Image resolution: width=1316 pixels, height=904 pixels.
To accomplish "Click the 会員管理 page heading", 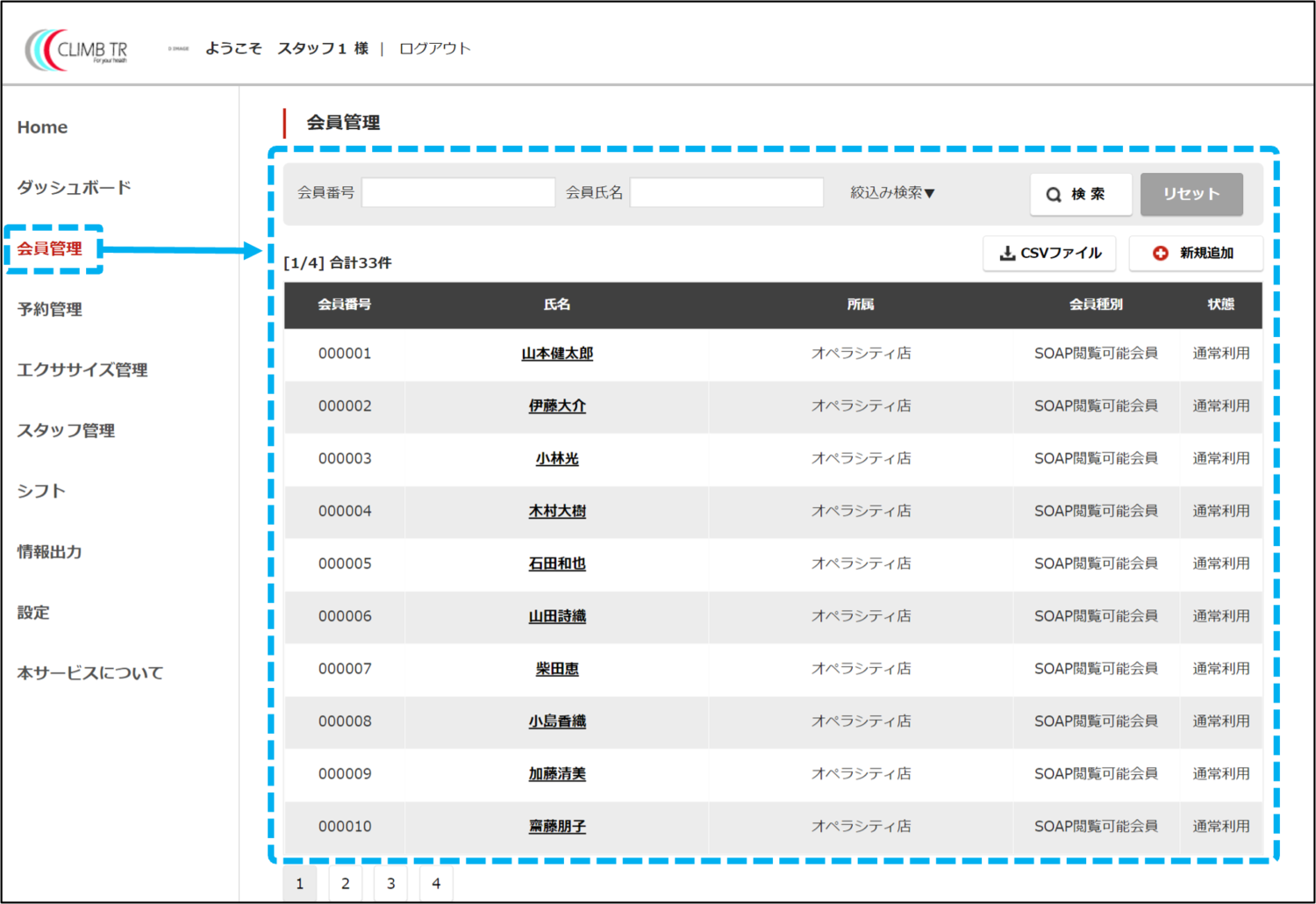I will click(343, 123).
